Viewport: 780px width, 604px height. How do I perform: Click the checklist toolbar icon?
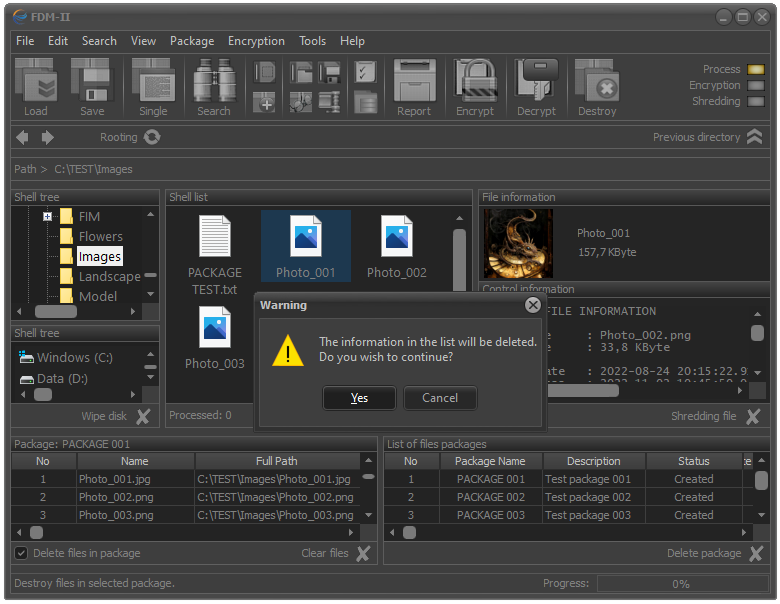tap(366, 72)
